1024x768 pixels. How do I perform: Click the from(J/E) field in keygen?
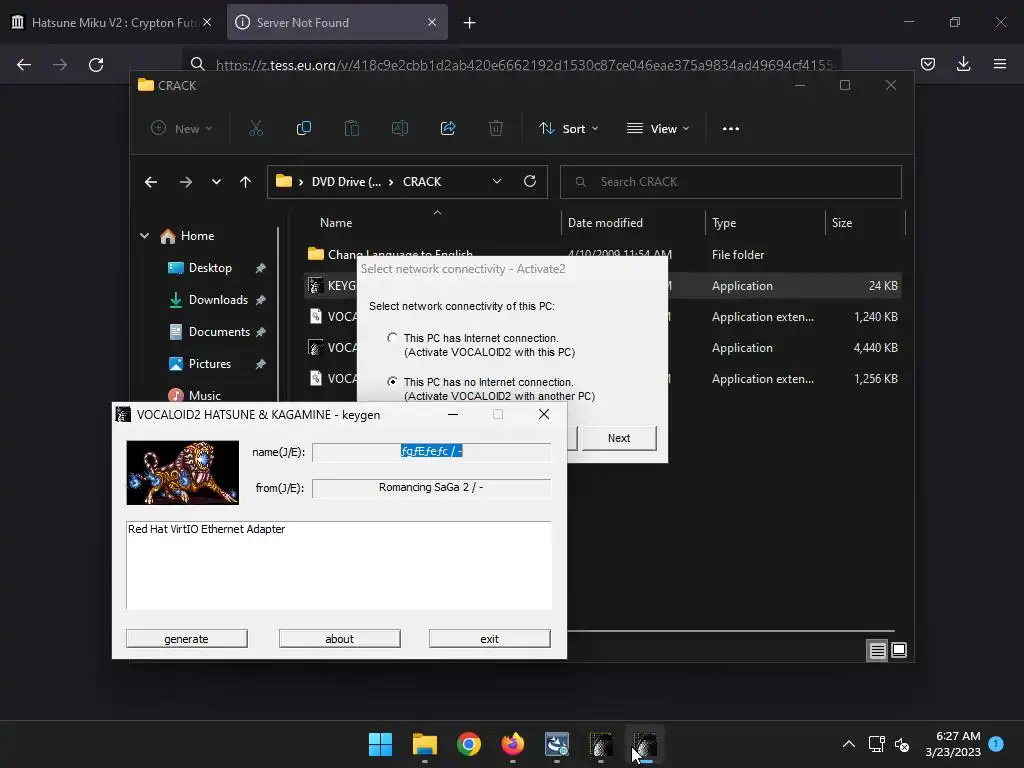(432, 488)
